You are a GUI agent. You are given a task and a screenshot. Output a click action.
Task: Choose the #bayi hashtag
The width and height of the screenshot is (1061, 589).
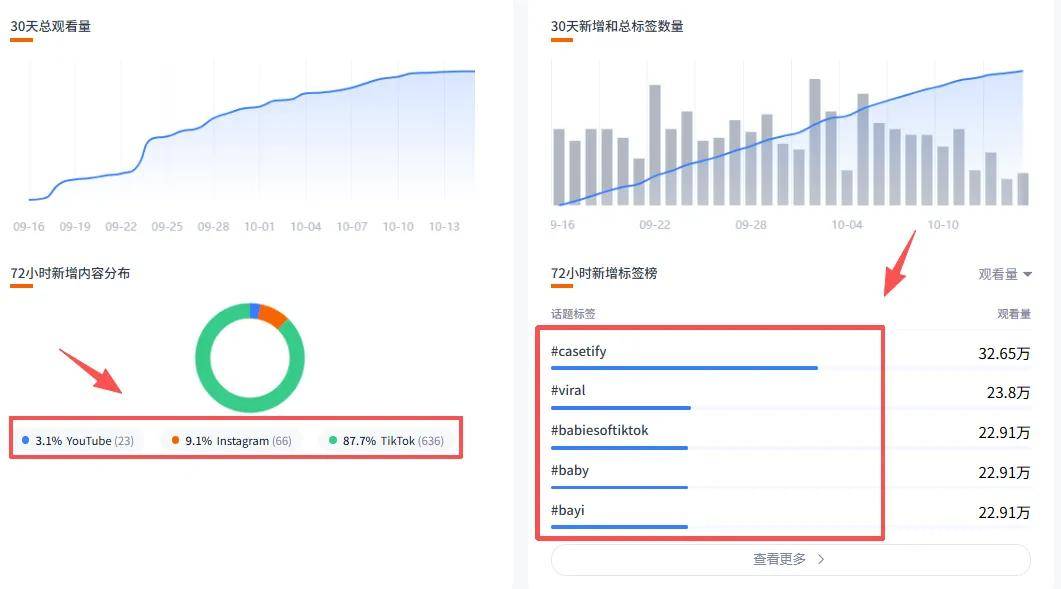pos(567,510)
